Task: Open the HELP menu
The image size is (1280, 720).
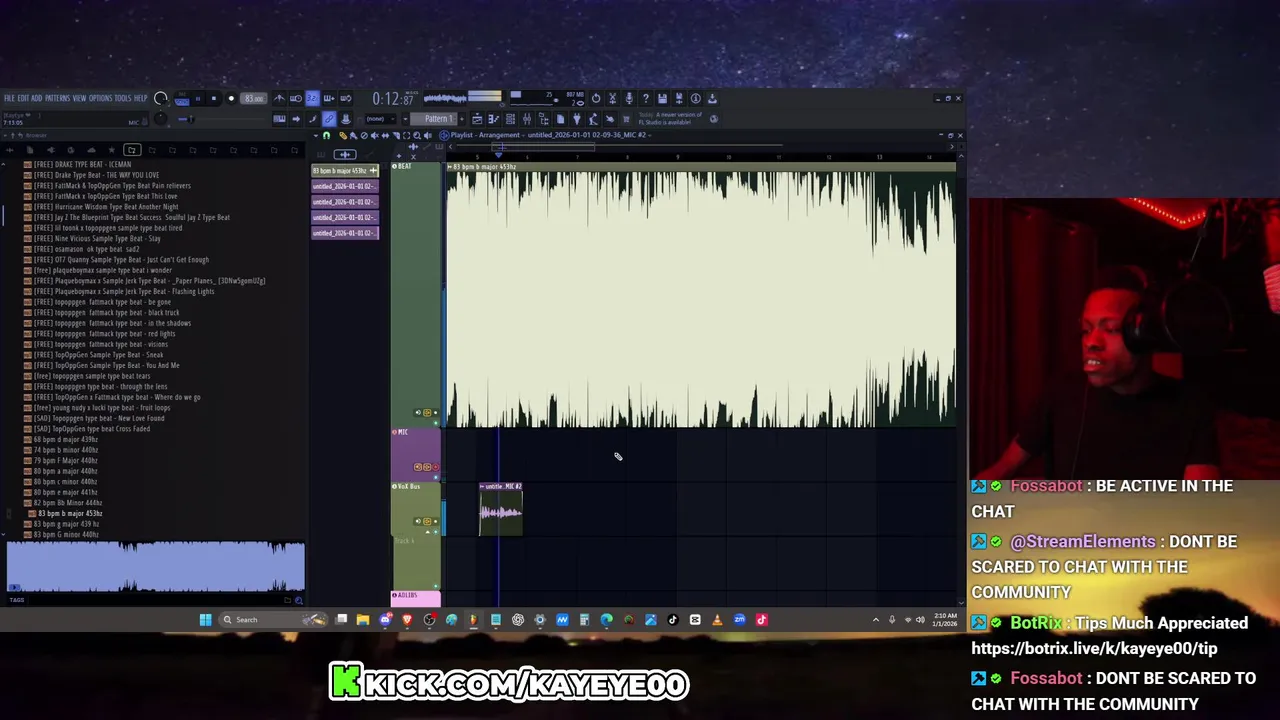Action: pyautogui.click(x=141, y=98)
